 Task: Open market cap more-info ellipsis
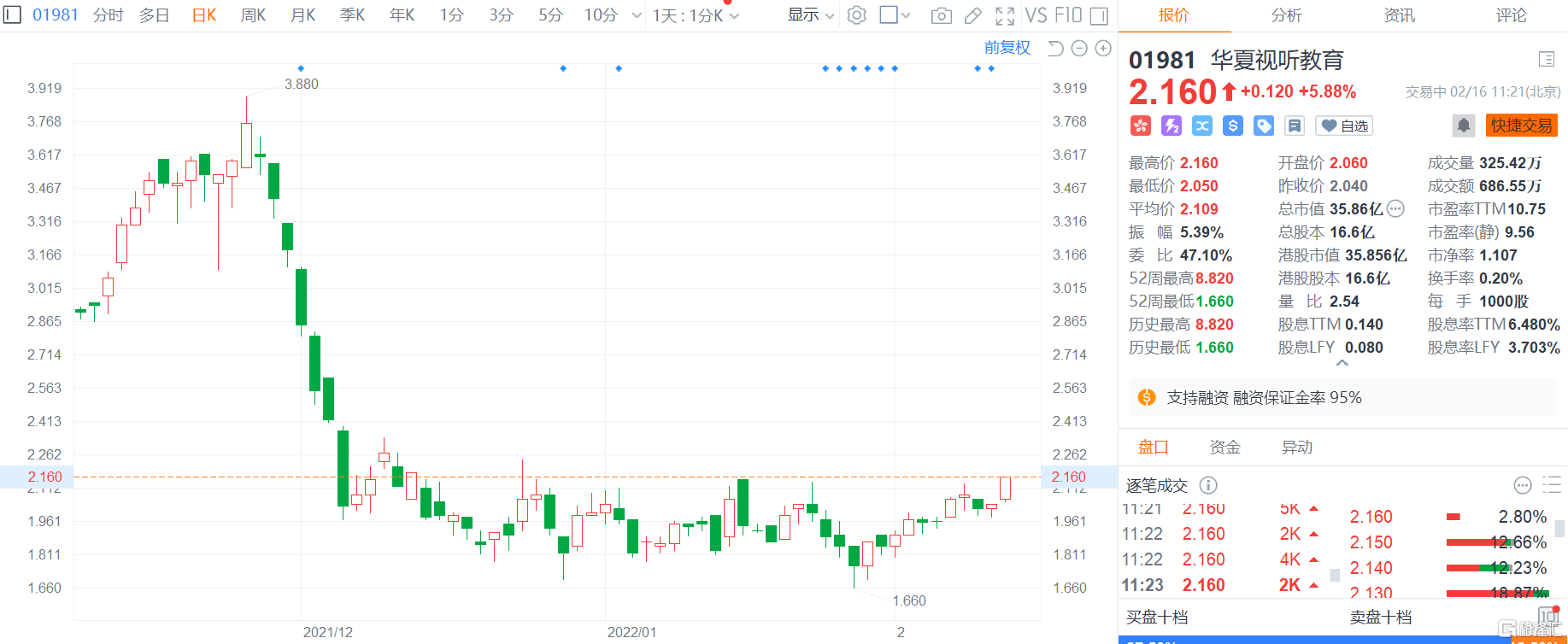pos(1395,208)
